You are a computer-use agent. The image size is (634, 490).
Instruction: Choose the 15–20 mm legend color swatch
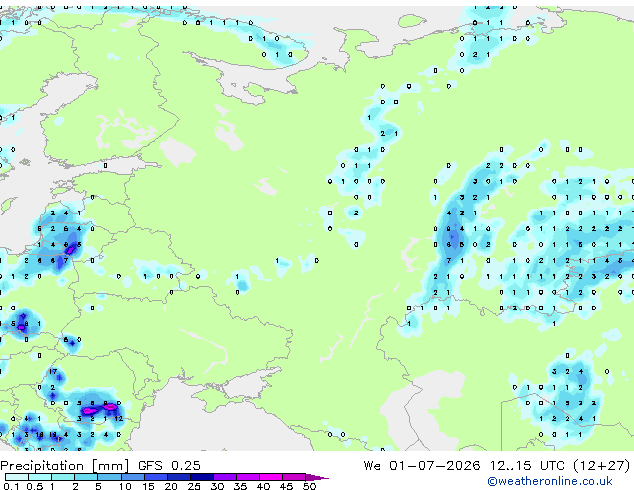tap(155, 477)
